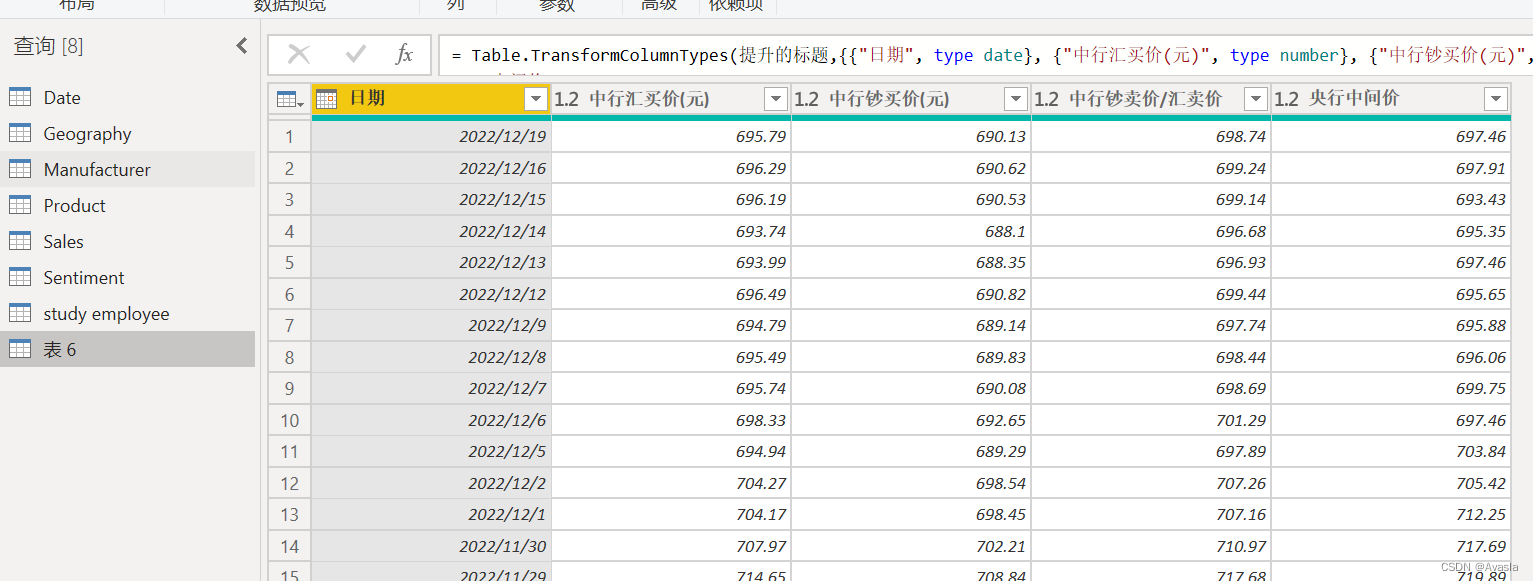This screenshot has width=1533, height=581.
Task: Click cell 695.79 in row 1
Action: coord(671,137)
